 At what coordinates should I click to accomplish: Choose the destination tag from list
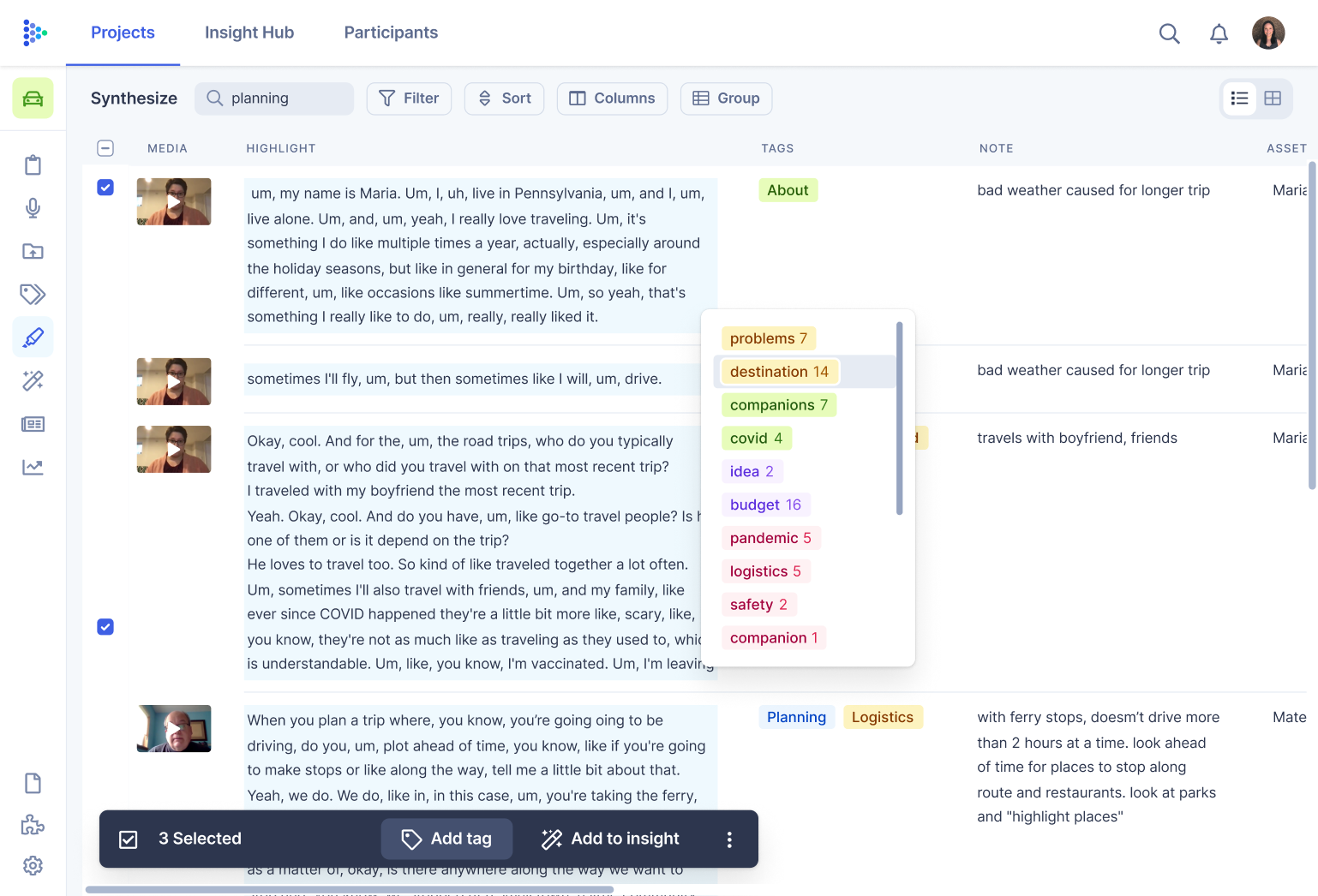[779, 372]
